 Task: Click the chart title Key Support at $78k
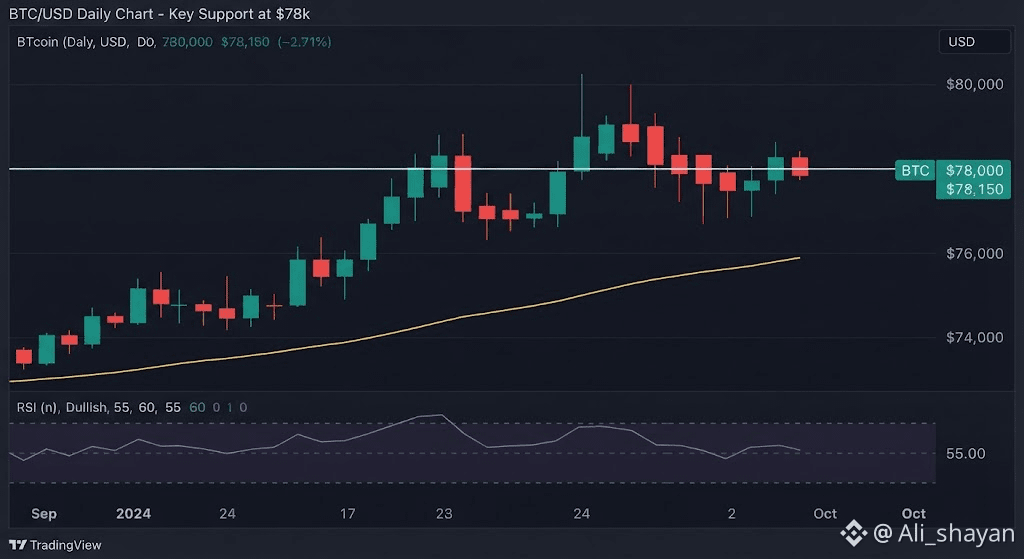tap(160, 14)
